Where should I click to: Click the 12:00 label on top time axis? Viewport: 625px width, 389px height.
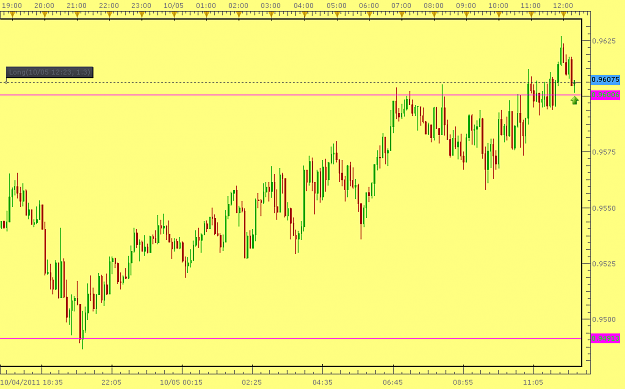[x=563, y=6]
